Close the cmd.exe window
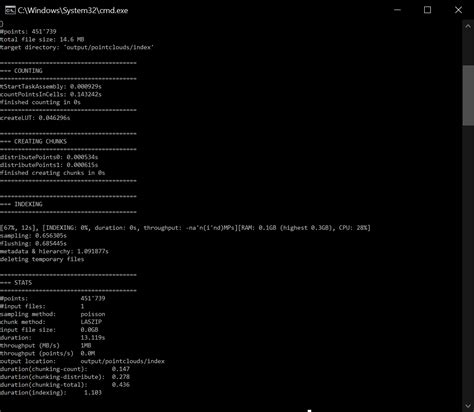The height and width of the screenshot is (412, 474). point(458,10)
